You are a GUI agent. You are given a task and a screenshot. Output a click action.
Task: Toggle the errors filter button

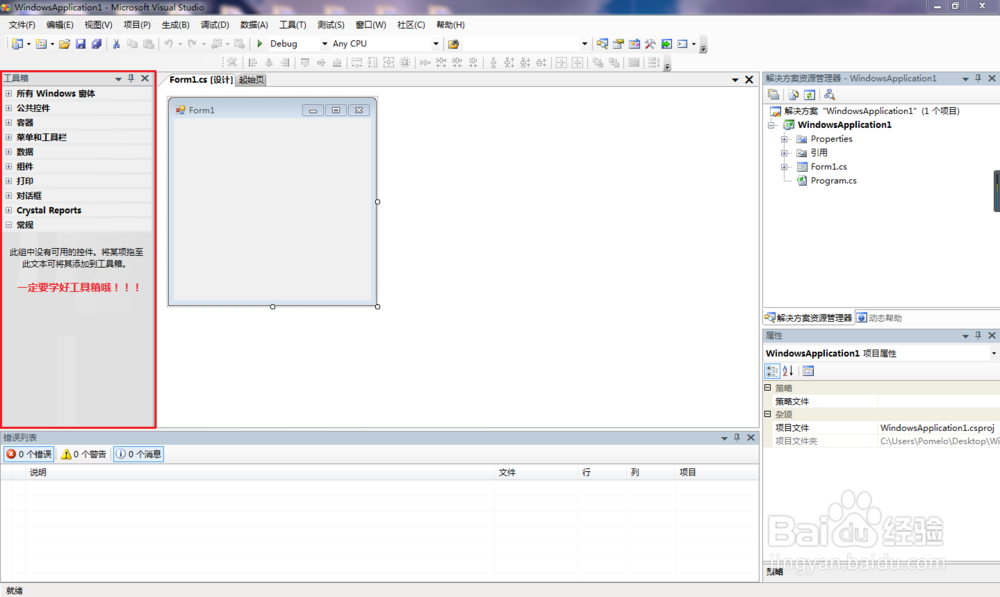[29, 454]
